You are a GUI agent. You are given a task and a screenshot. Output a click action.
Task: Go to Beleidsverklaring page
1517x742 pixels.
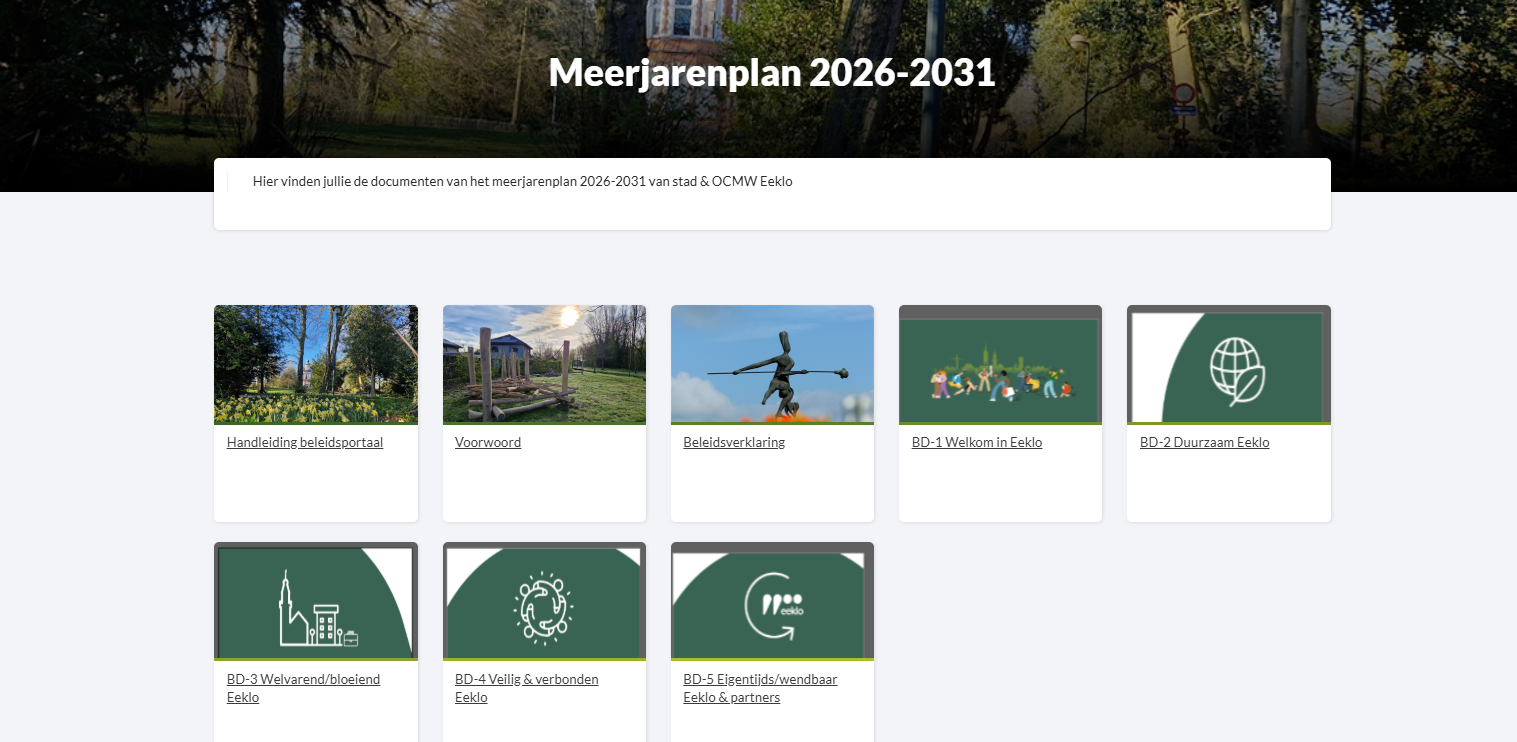pyautogui.click(x=734, y=442)
